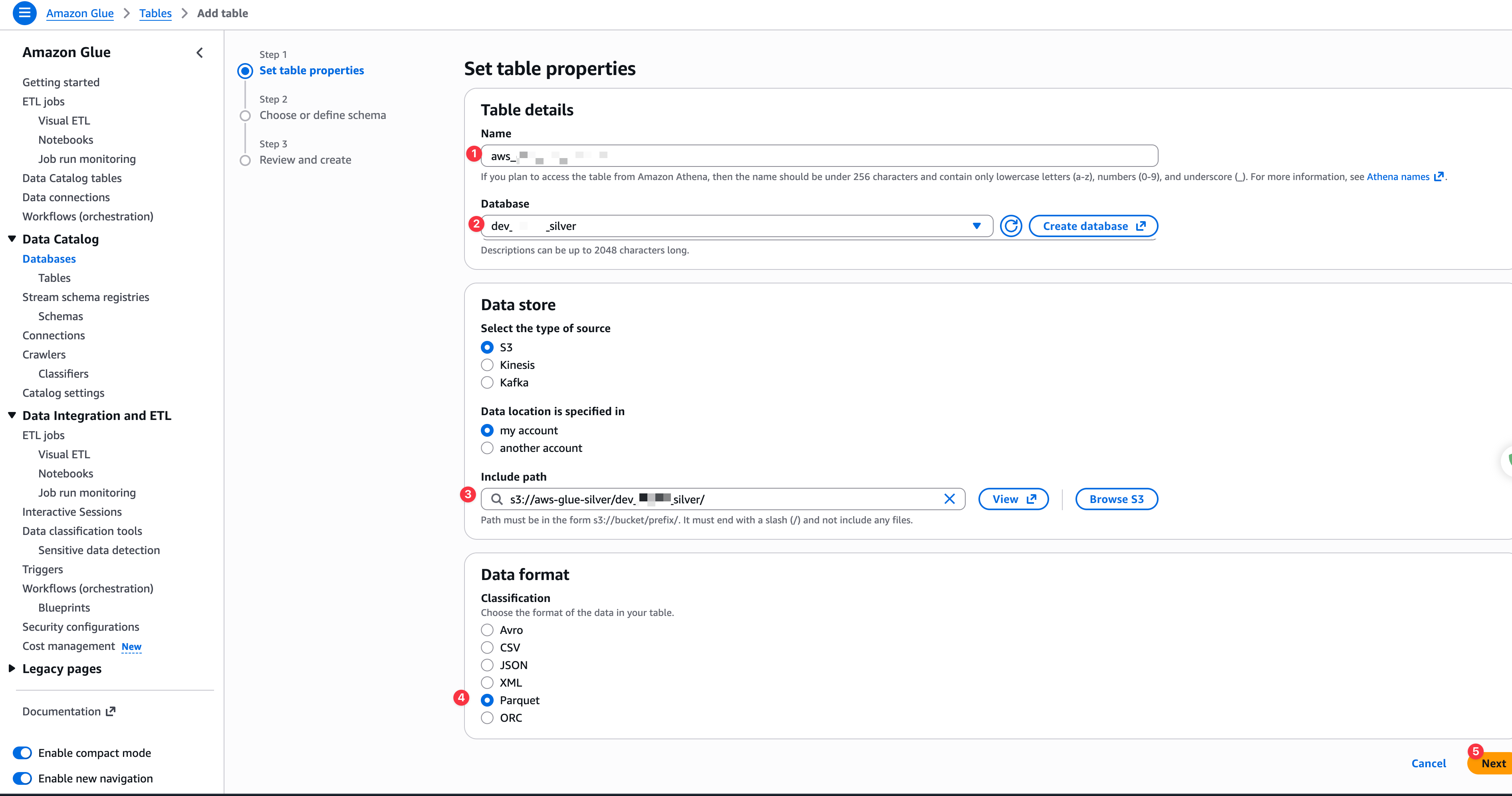
Task: Click the View external link button
Action: (1013, 499)
